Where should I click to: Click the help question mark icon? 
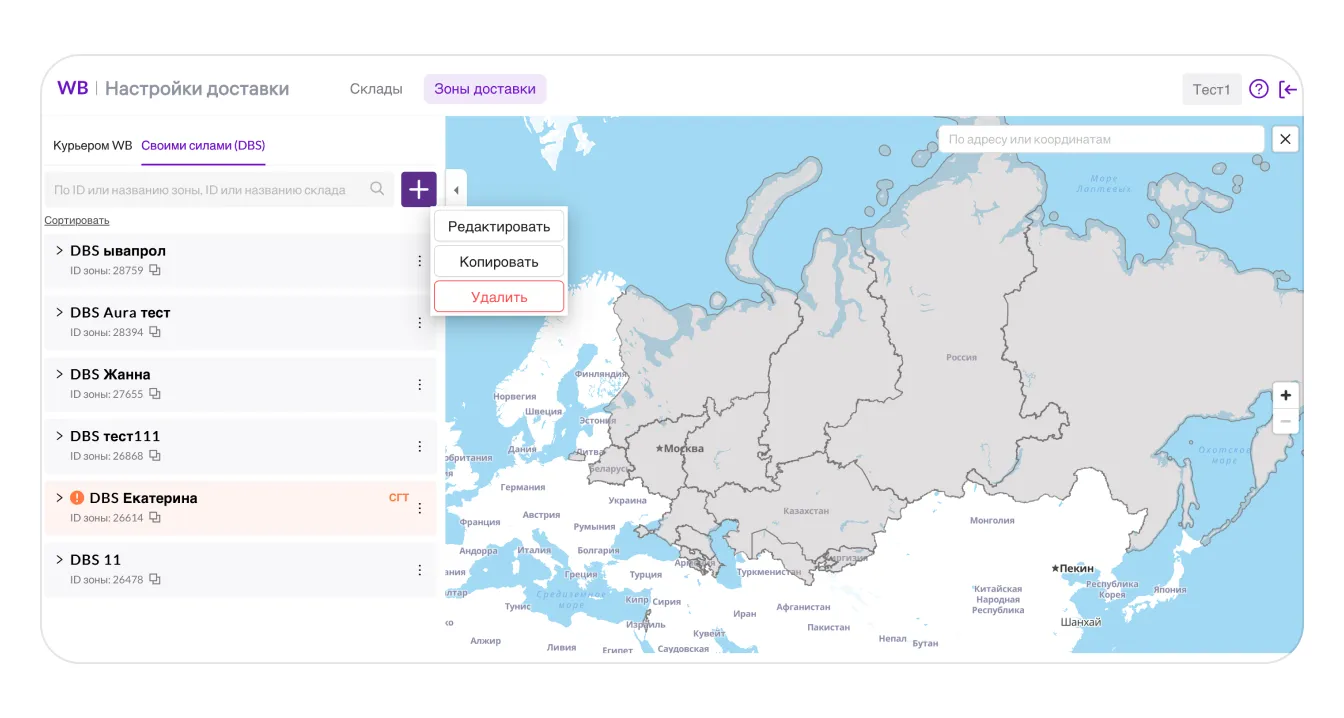(x=1259, y=89)
